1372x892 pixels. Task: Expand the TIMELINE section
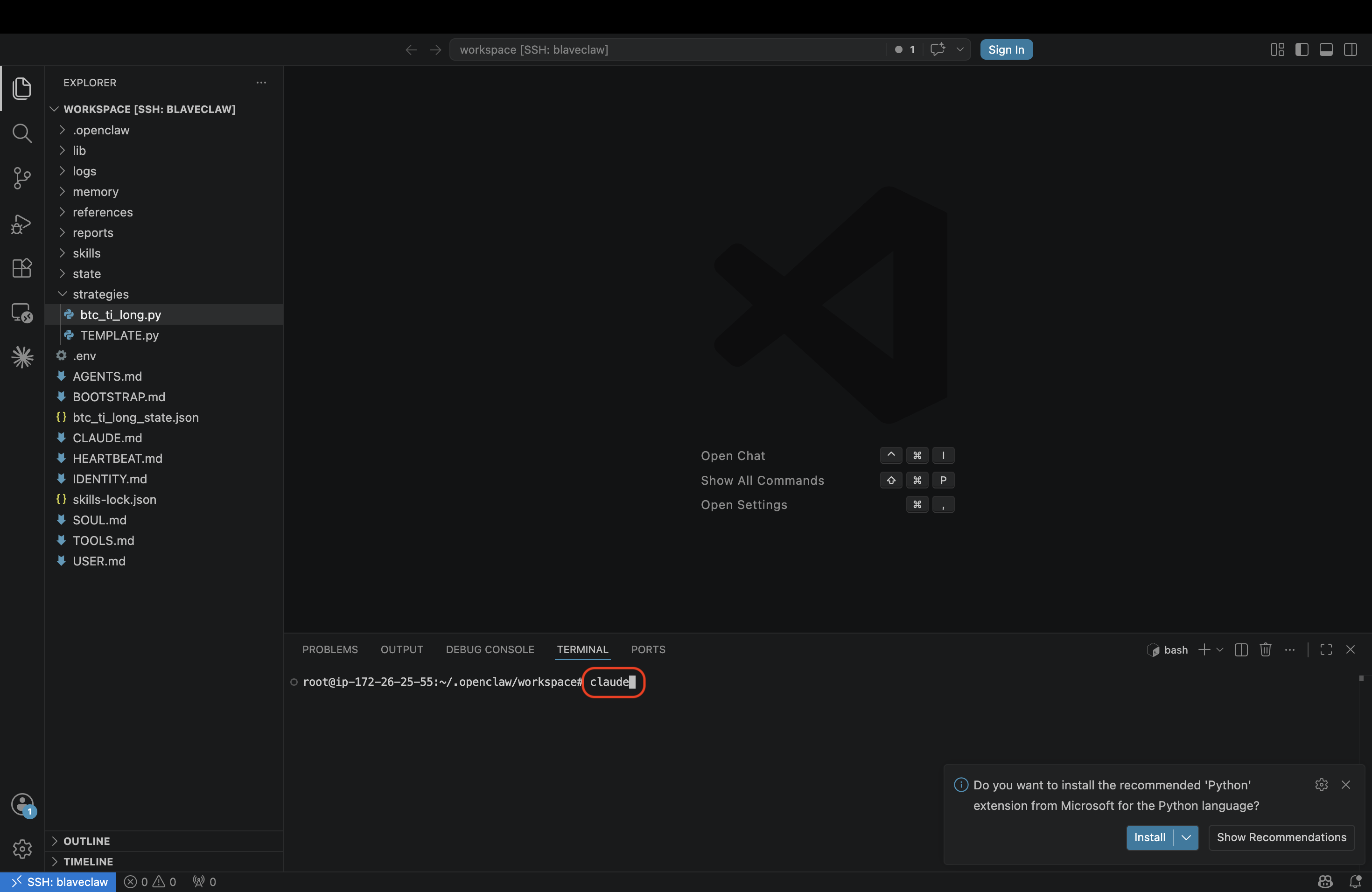coord(164,862)
